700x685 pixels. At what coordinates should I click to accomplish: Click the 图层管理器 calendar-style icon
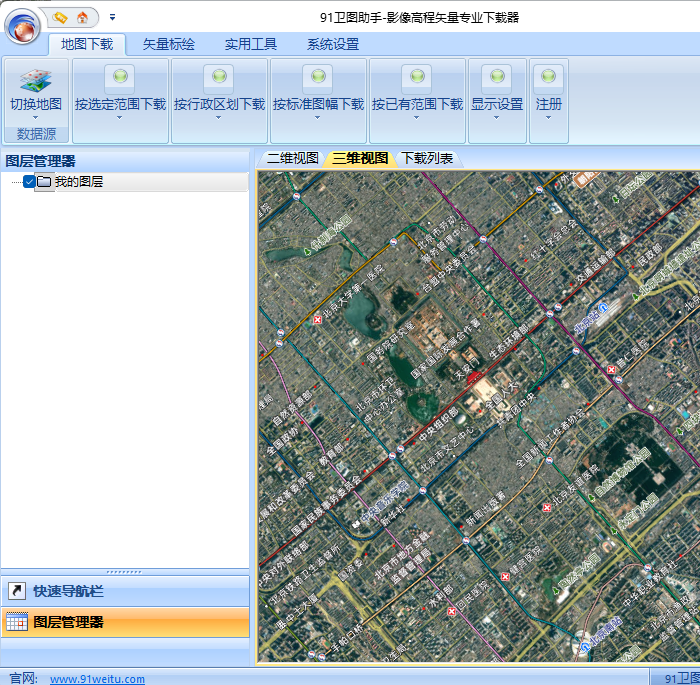[17, 622]
